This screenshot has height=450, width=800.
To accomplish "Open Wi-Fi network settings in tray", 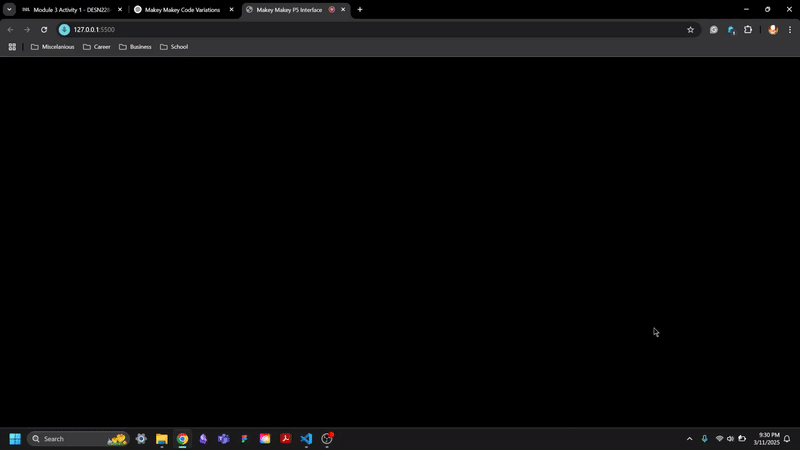I will tap(719, 439).
